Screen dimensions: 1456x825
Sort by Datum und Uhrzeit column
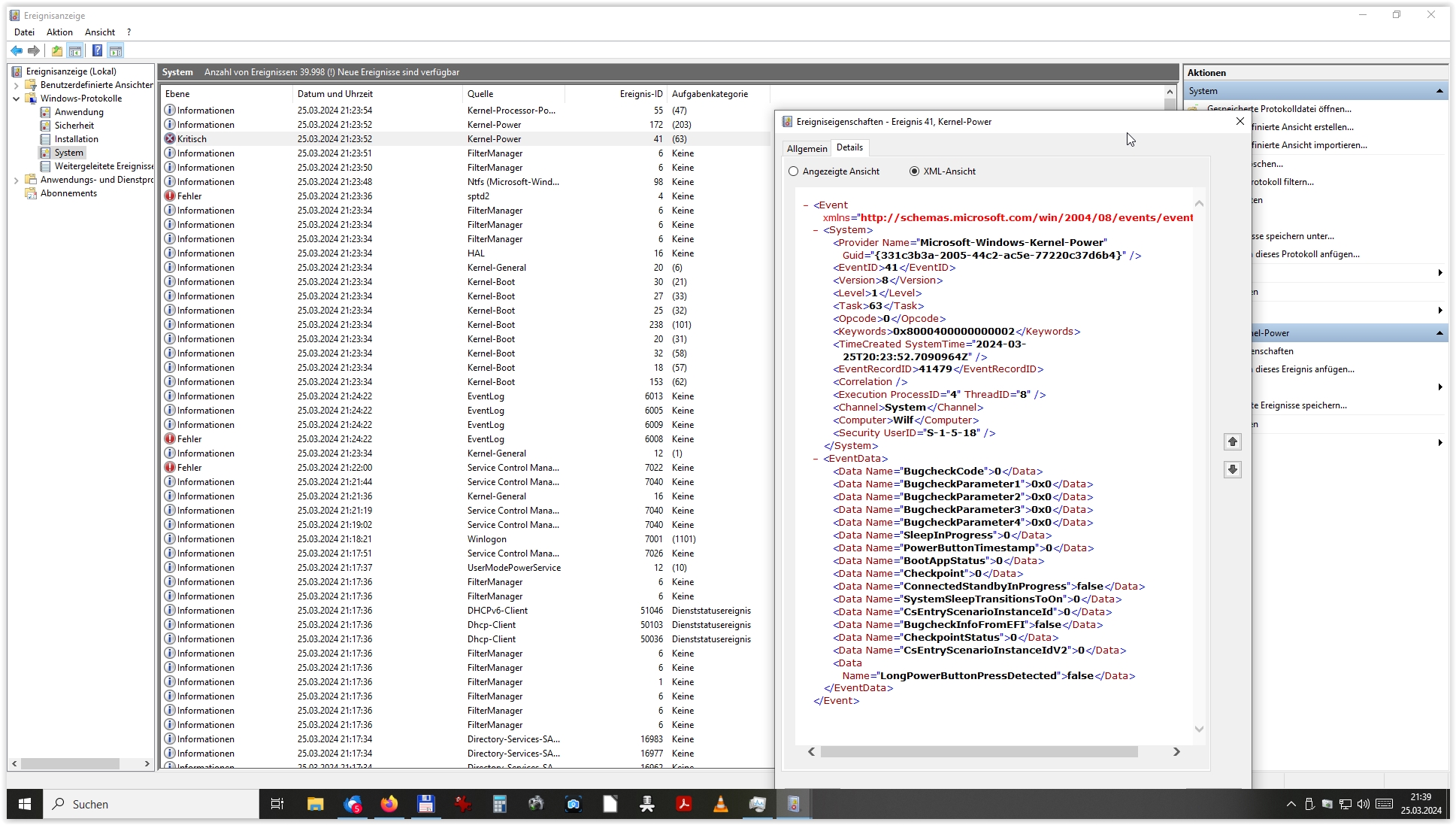pos(335,94)
